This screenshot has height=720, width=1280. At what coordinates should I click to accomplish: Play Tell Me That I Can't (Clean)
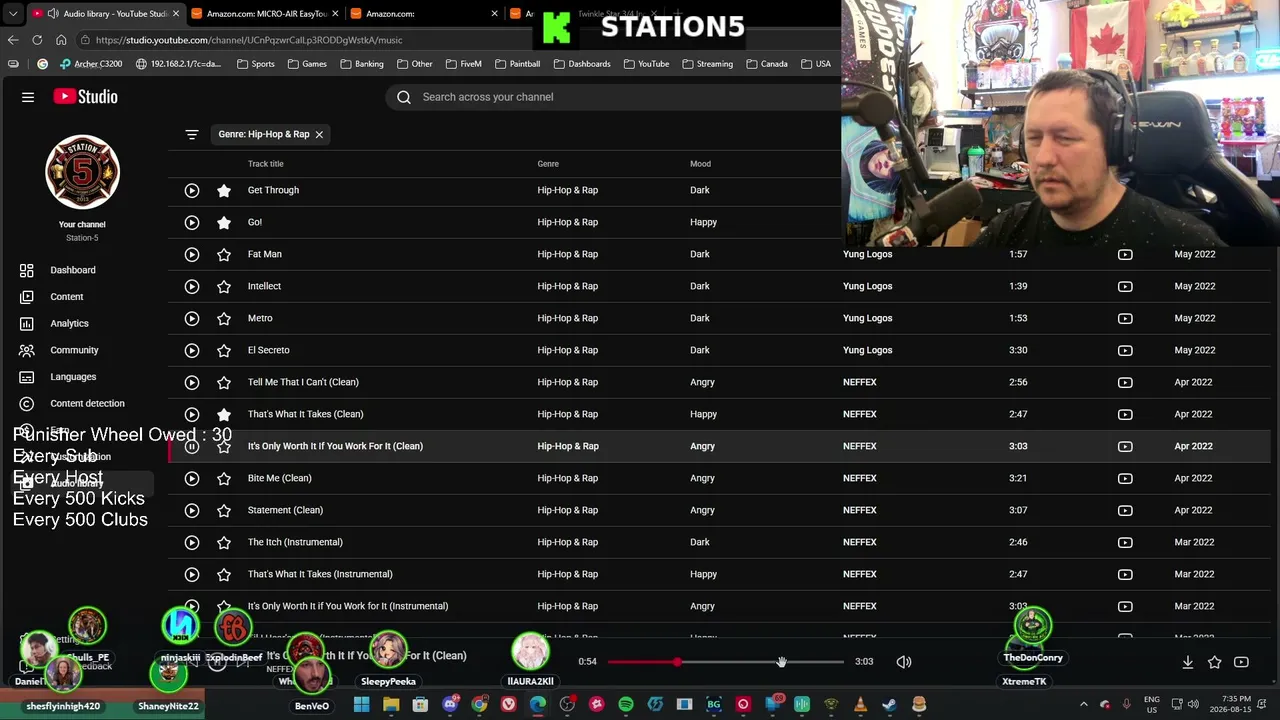(192, 382)
